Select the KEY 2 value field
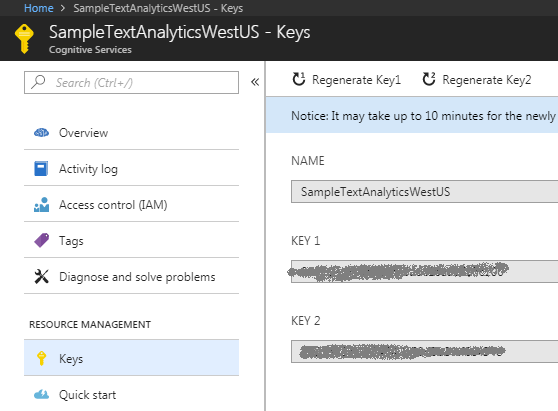This screenshot has width=558, height=411. pos(424,352)
